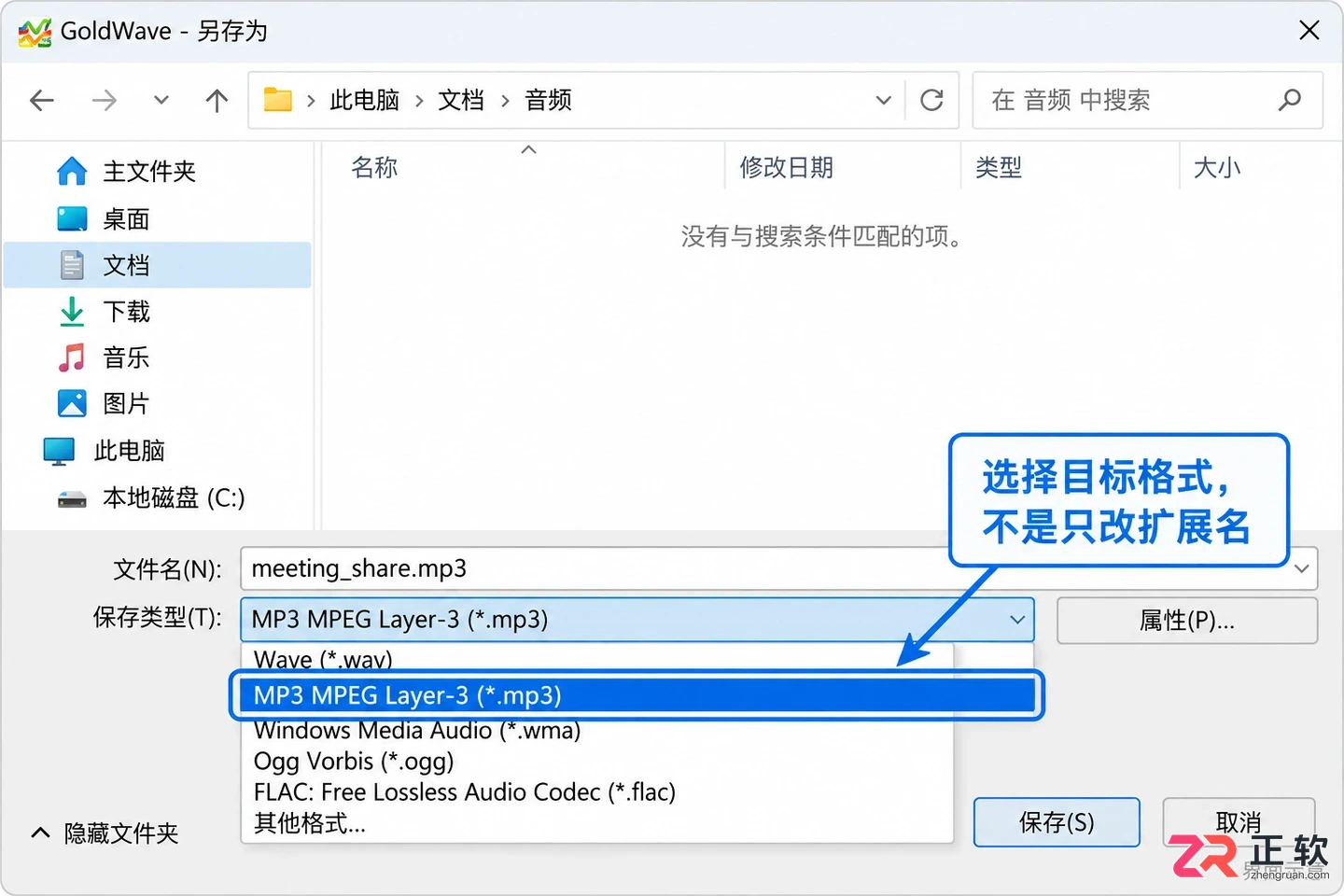Select 文档 in the sidebar
This screenshot has width=1344, height=896.
(157, 265)
